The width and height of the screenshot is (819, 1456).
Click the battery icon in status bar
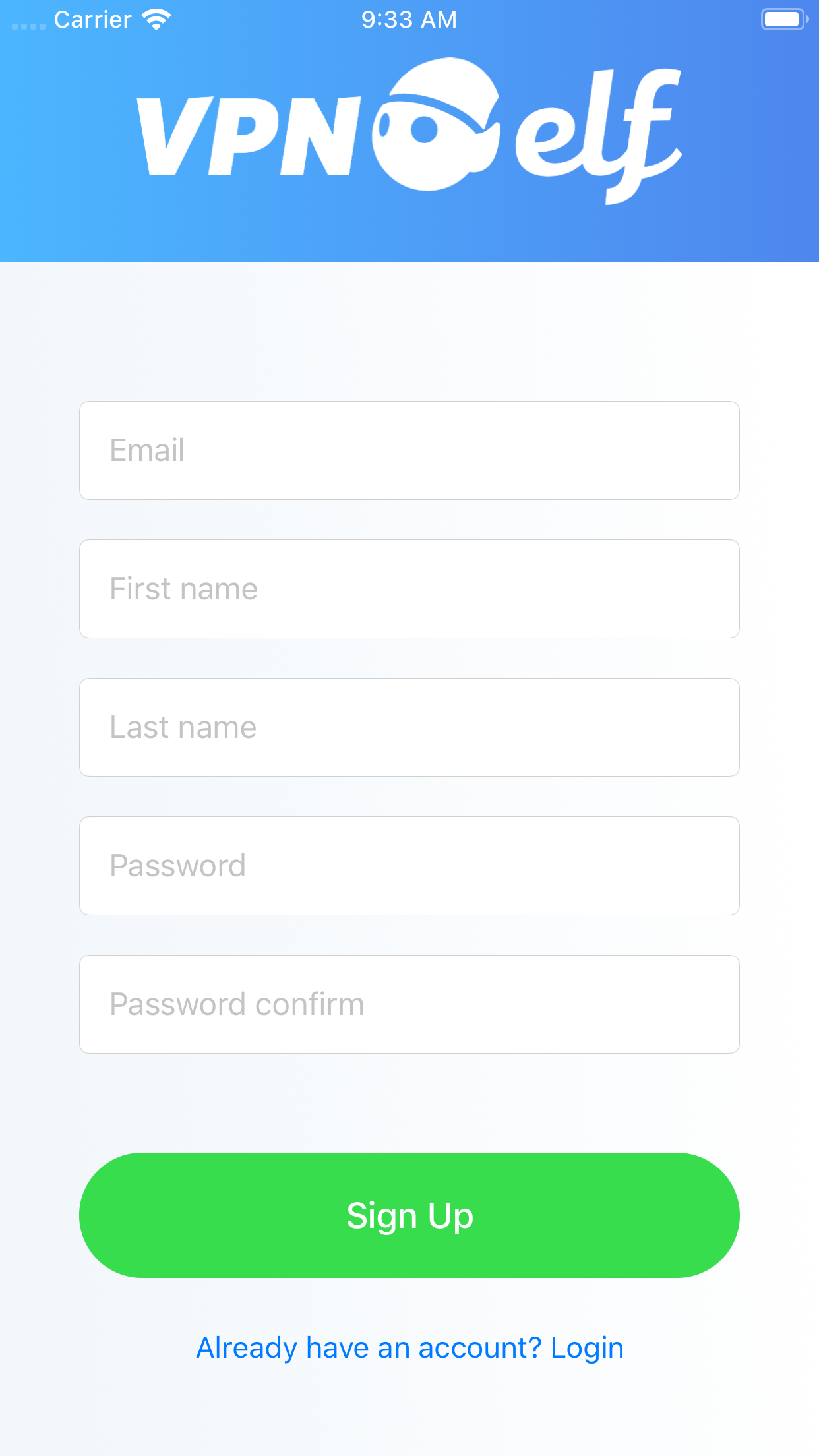coord(783,19)
